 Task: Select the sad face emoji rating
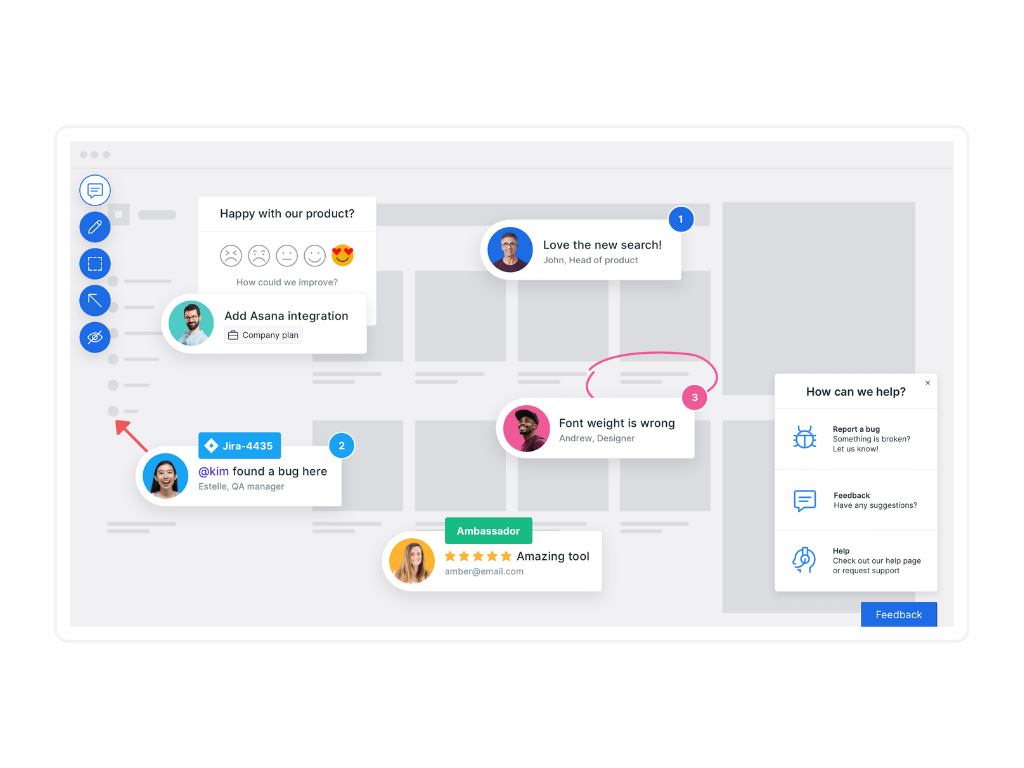[x=258, y=255]
